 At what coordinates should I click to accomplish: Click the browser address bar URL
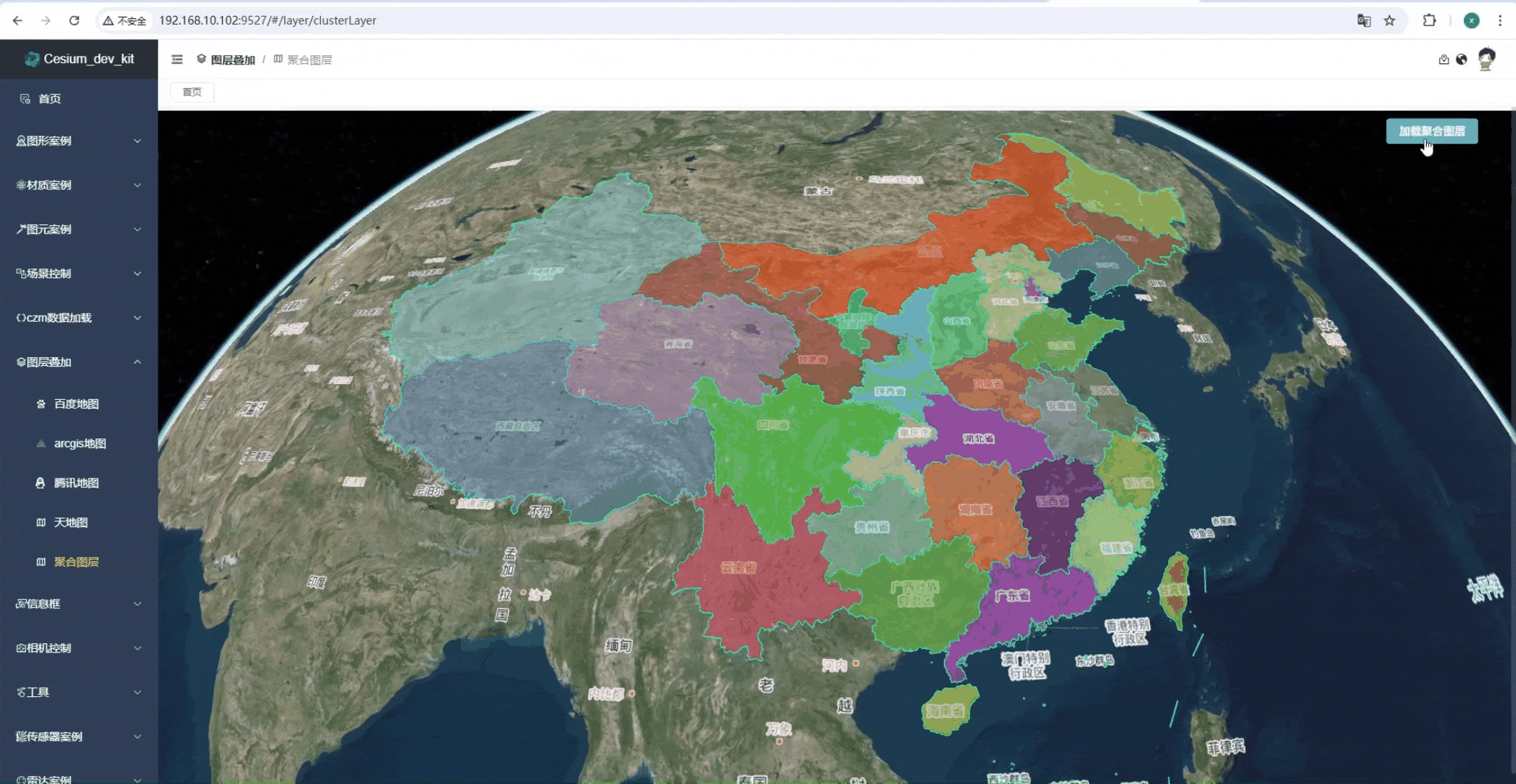coord(267,20)
